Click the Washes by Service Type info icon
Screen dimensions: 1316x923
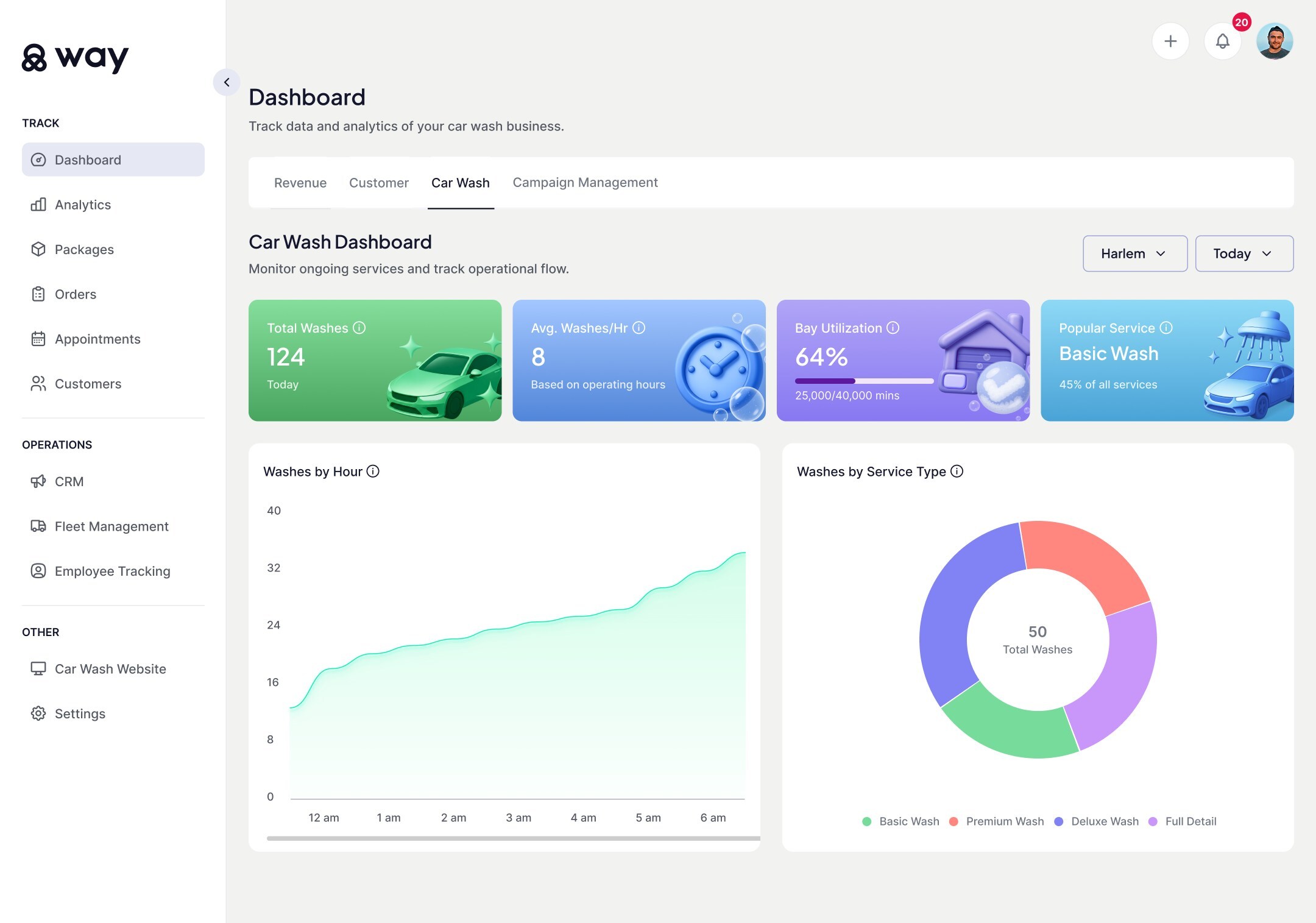point(957,471)
